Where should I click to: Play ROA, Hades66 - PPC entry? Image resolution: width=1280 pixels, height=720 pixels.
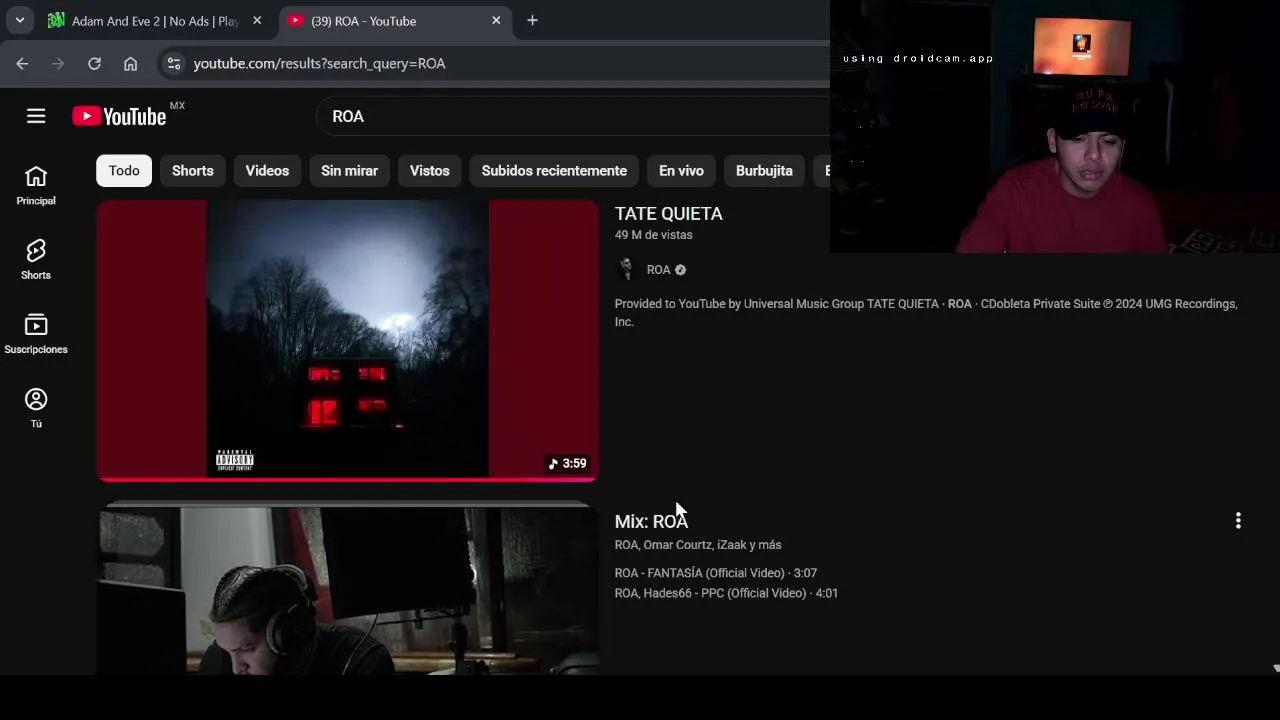(x=726, y=593)
